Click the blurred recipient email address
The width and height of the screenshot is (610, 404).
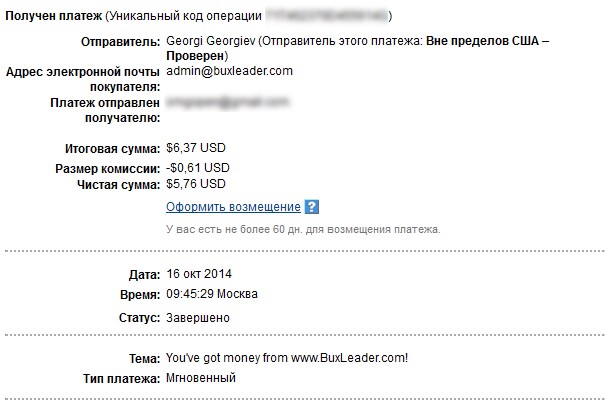228,102
